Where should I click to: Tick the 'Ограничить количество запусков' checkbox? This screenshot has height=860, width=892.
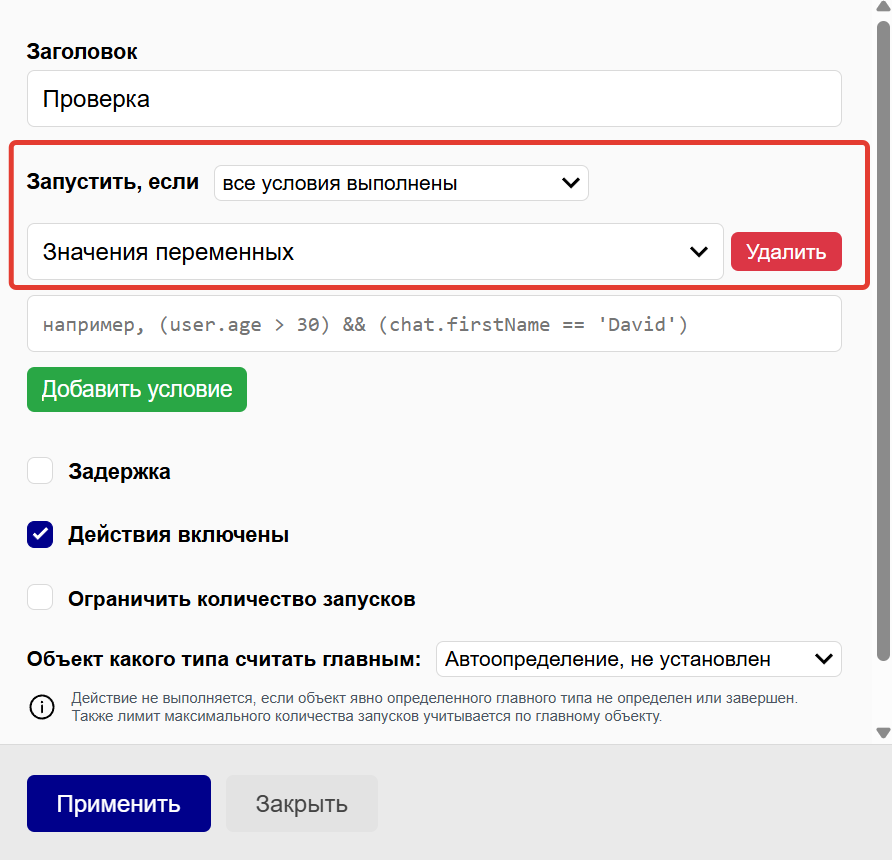(x=40, y=599)
